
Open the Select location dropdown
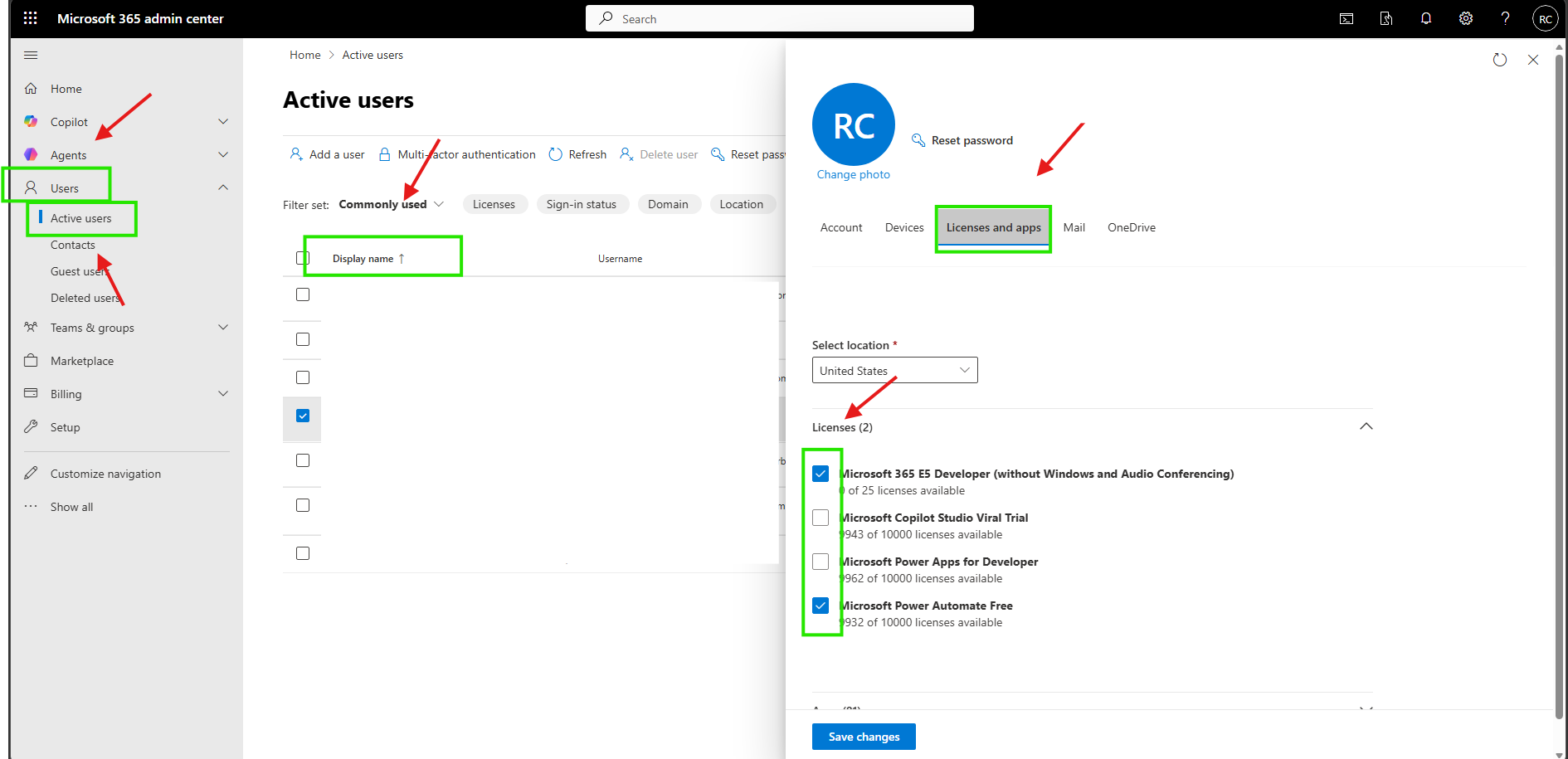pyautogui.click(x=895, y=370)
